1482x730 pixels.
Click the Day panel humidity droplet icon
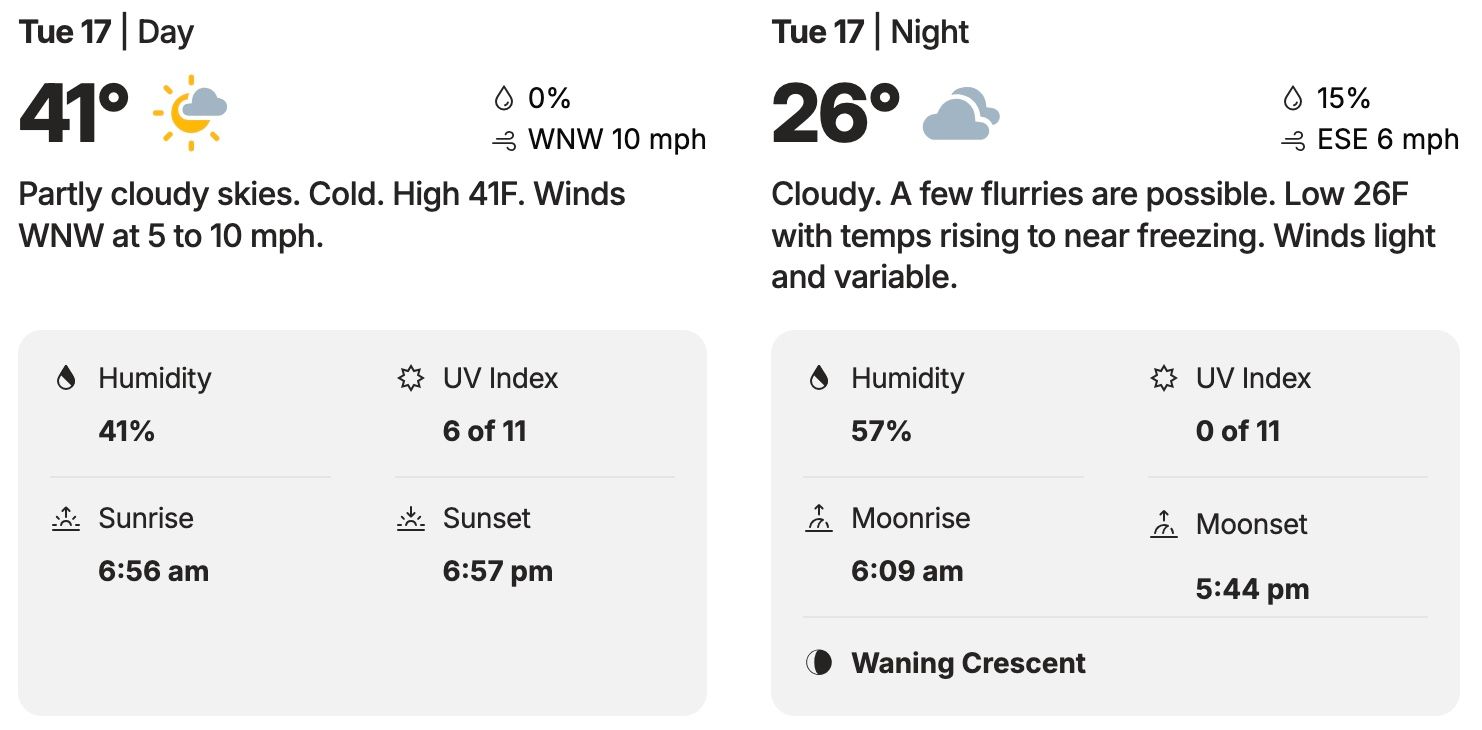pyautogui.click(x=66, y=378)
